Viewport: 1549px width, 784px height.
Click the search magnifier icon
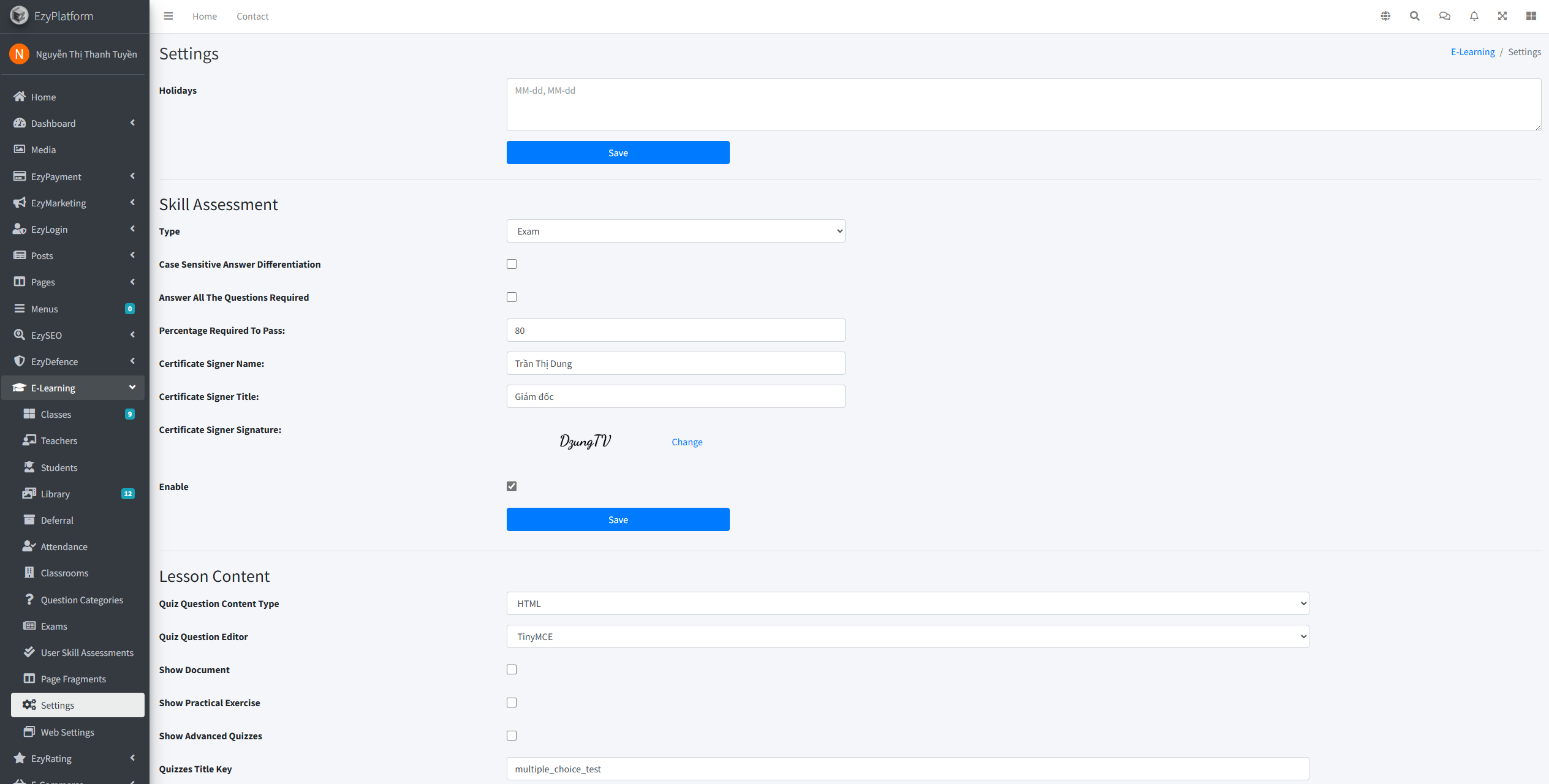[x=1415, y=17]
